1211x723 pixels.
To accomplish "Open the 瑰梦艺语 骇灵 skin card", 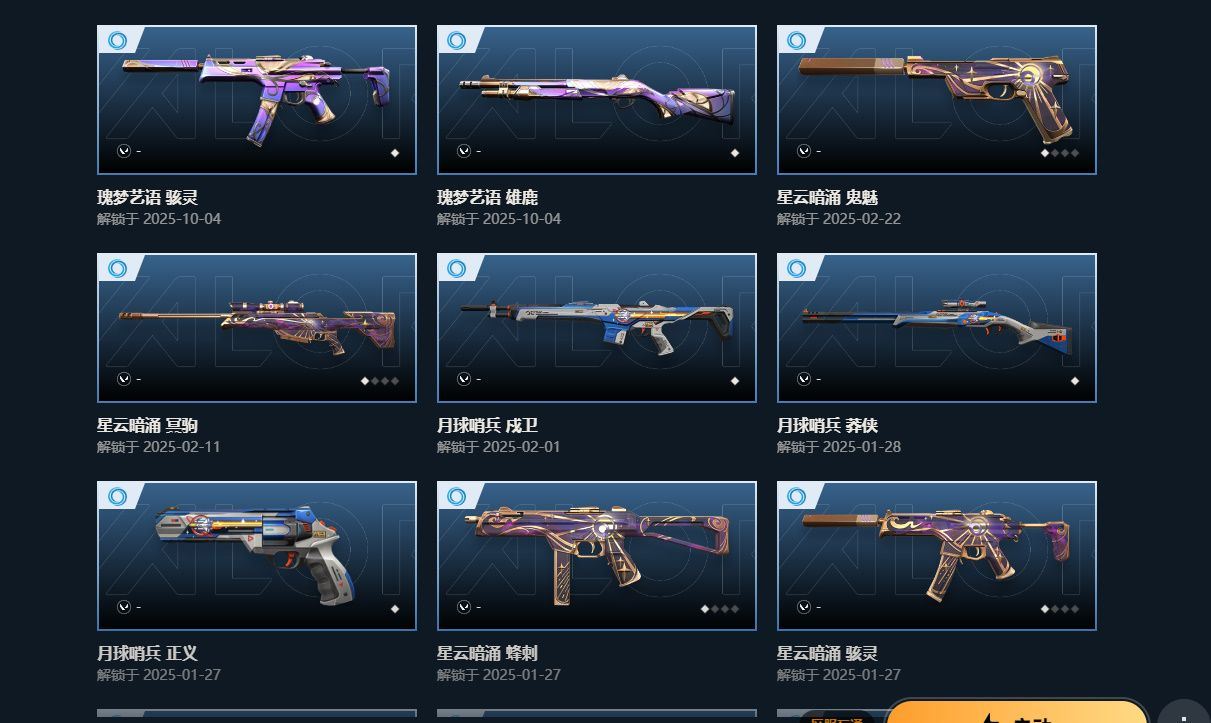I will [257, 100].
